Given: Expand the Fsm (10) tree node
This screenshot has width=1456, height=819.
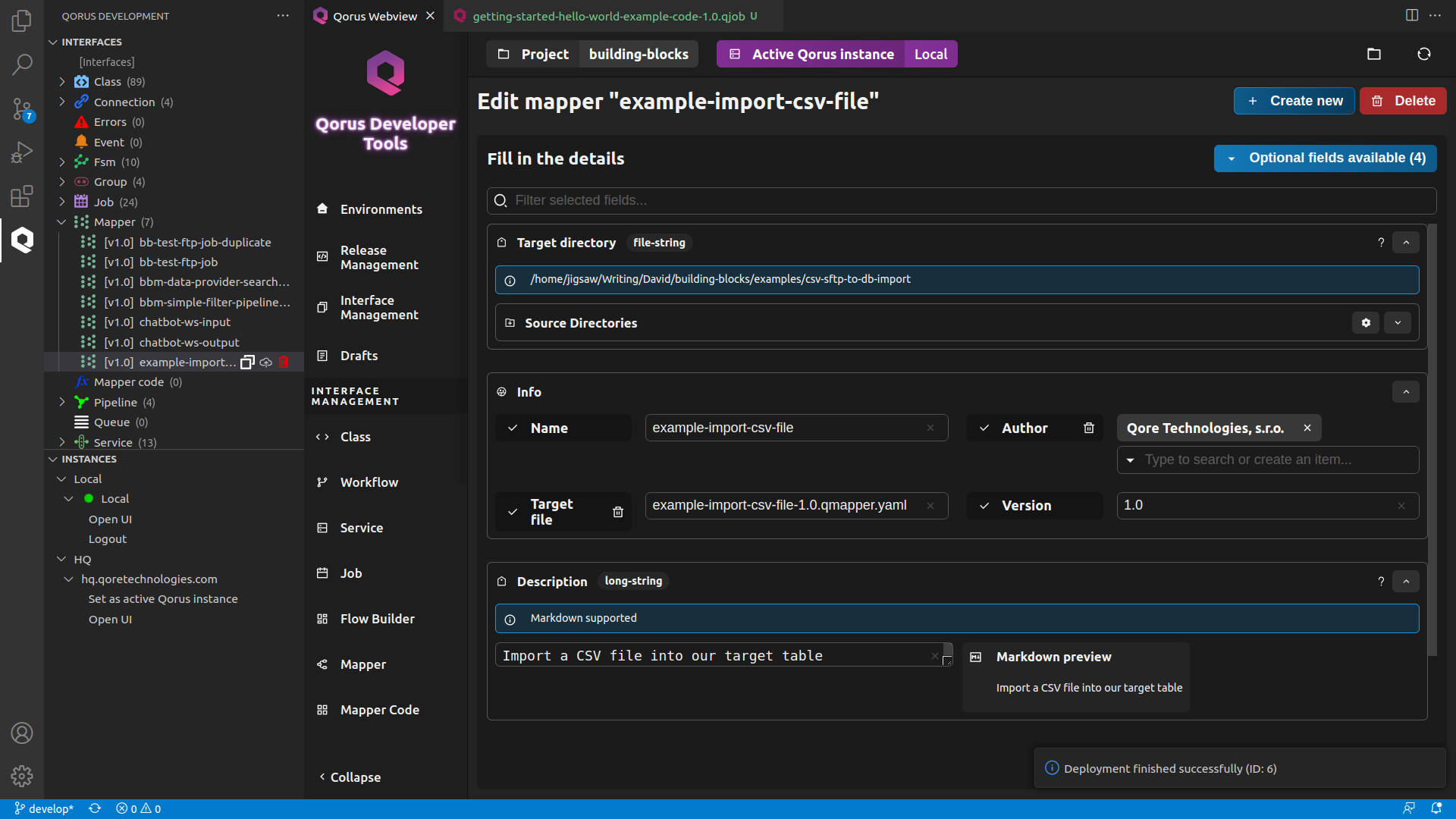Looking at the screenshot, I should click(x=62, y=162).
